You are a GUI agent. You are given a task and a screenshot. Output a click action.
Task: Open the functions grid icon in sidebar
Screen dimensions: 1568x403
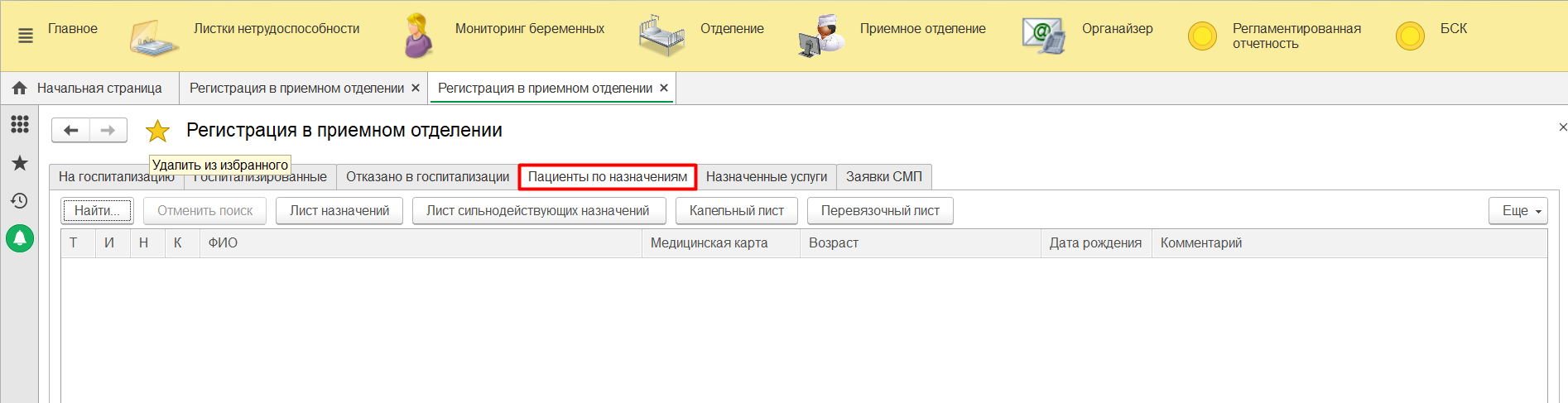pyautogui.click(x=20, y=124)
